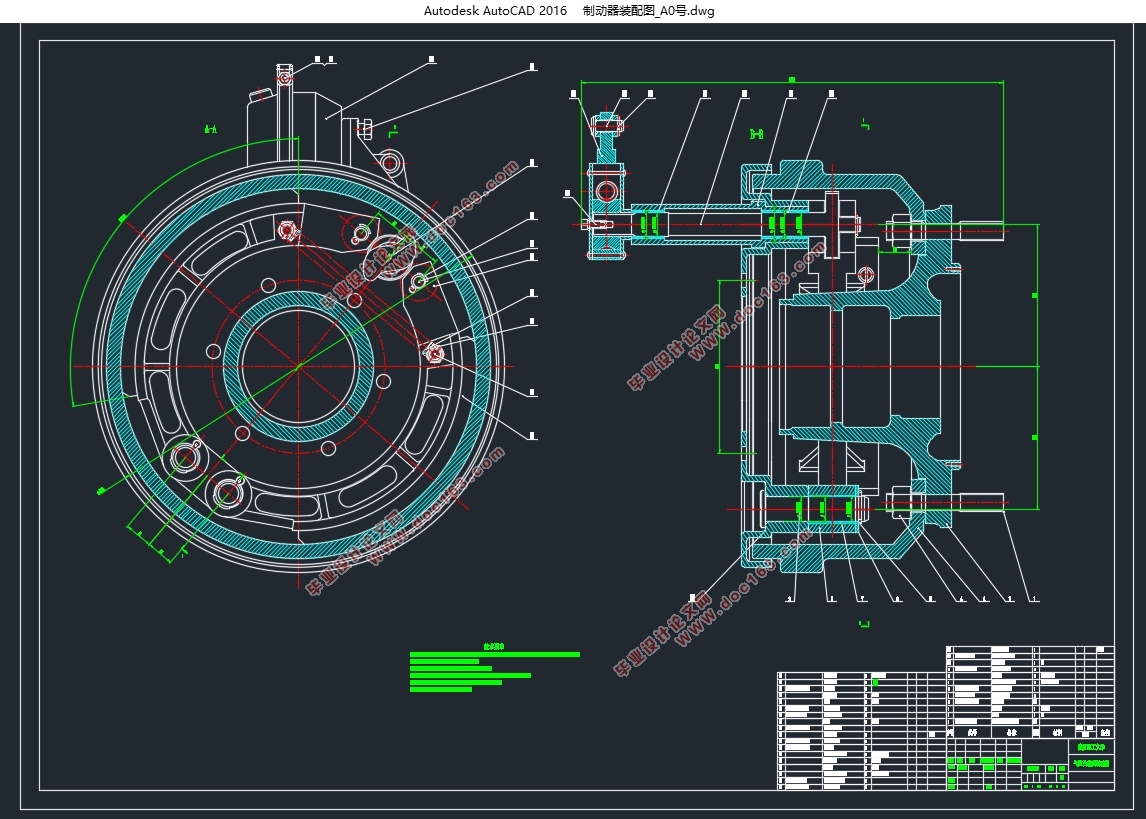
Task: Click the B-B section view label
Action: pyautogui.click(x=756, y=134)
